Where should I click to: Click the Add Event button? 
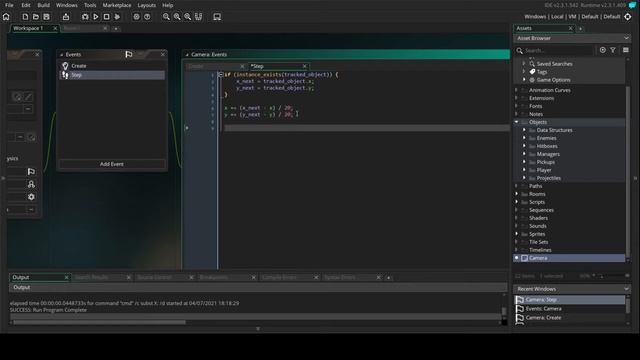click(112, 164)
